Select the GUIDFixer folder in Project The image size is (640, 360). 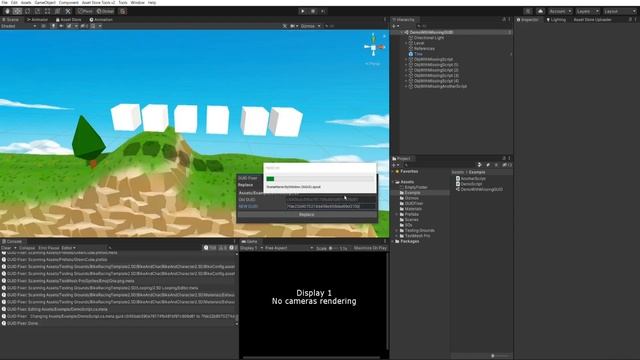(414, 203)
